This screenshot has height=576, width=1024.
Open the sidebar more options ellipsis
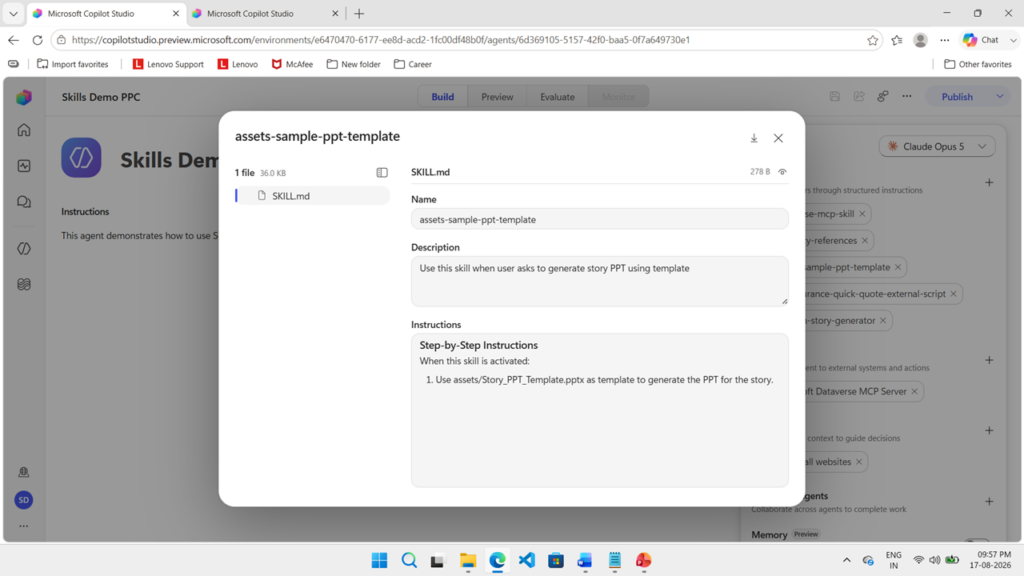pyautogui.click(x=24, y=526)
